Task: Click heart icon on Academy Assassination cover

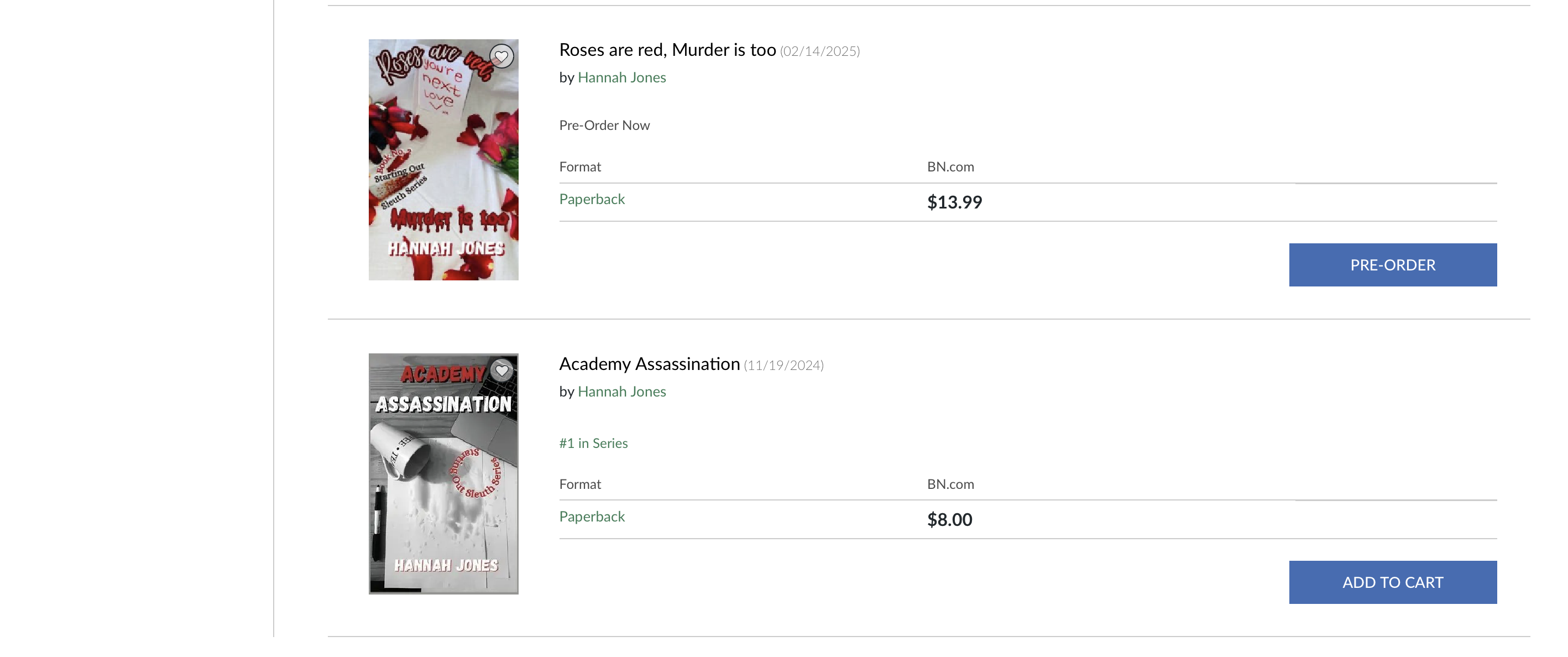Action: point(501,370)
